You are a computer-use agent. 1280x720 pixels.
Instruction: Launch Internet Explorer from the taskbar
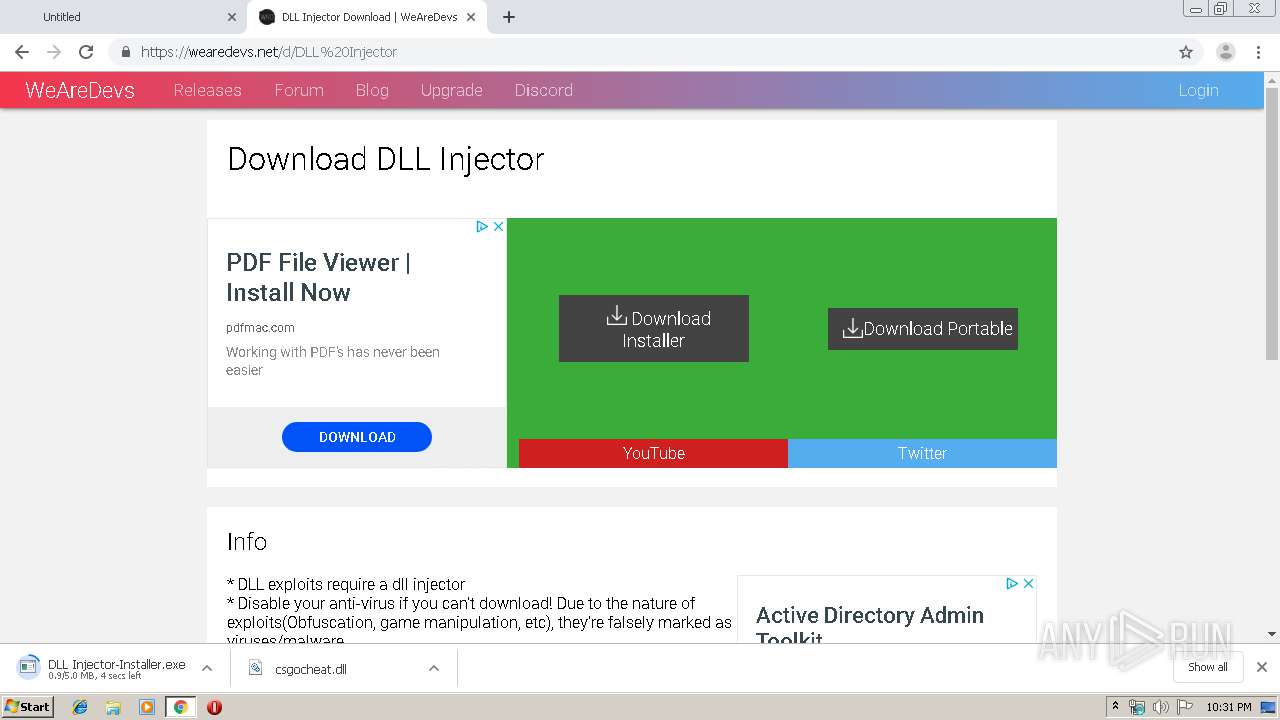[80, 707]
